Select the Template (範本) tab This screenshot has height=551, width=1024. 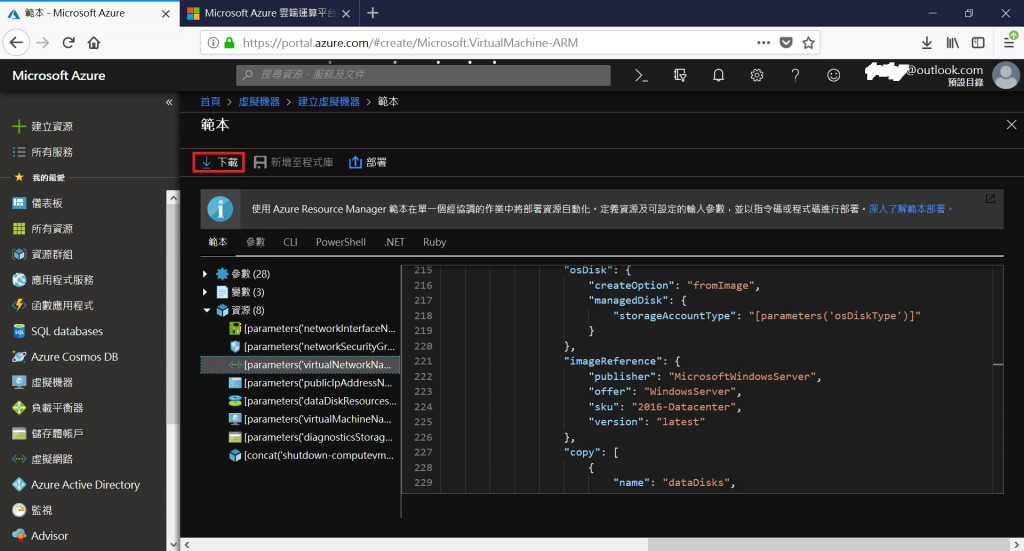[x=217, y=242]
